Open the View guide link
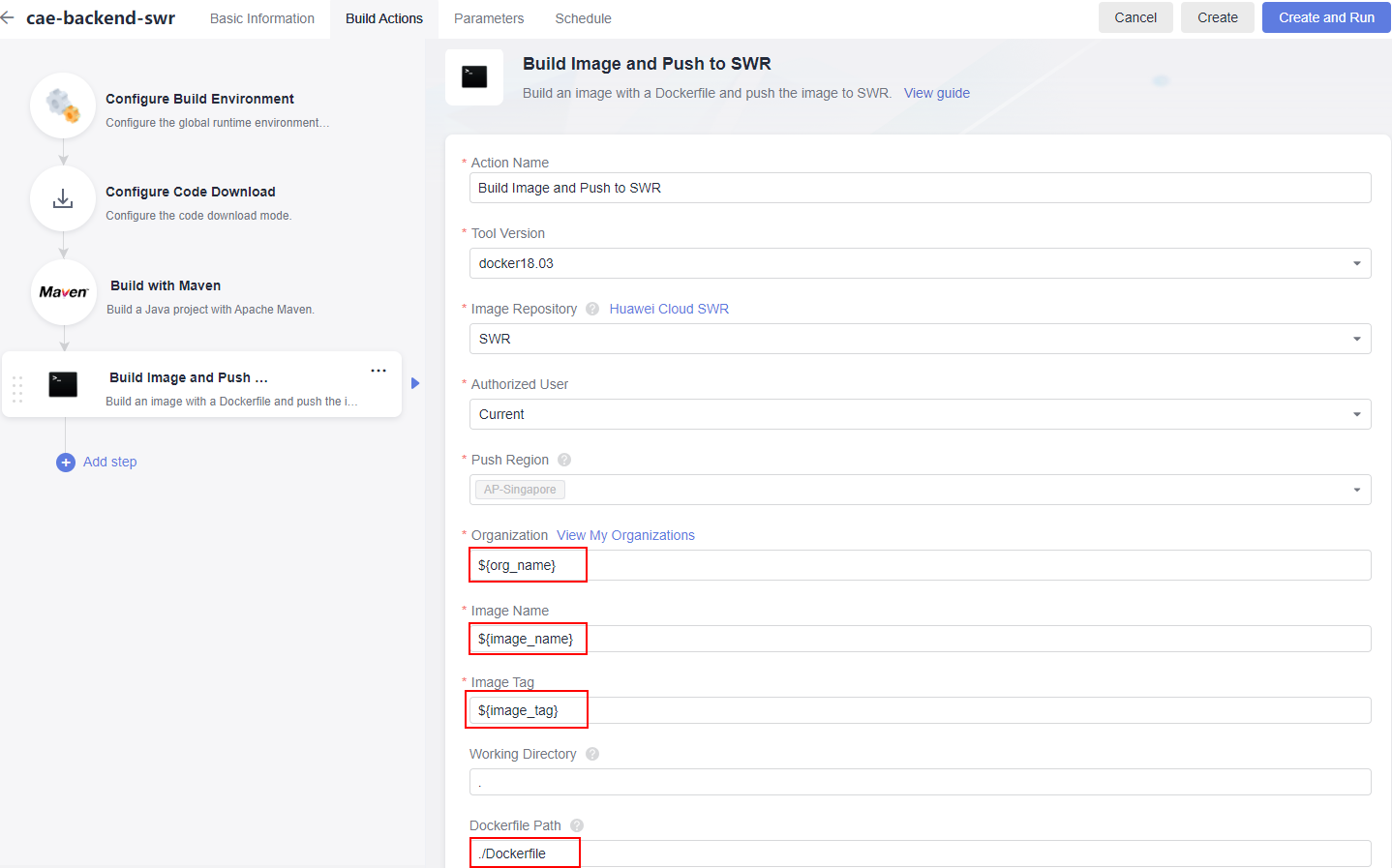The height and width of the screenshot is (868, 1392). click(x=937, y=93)
